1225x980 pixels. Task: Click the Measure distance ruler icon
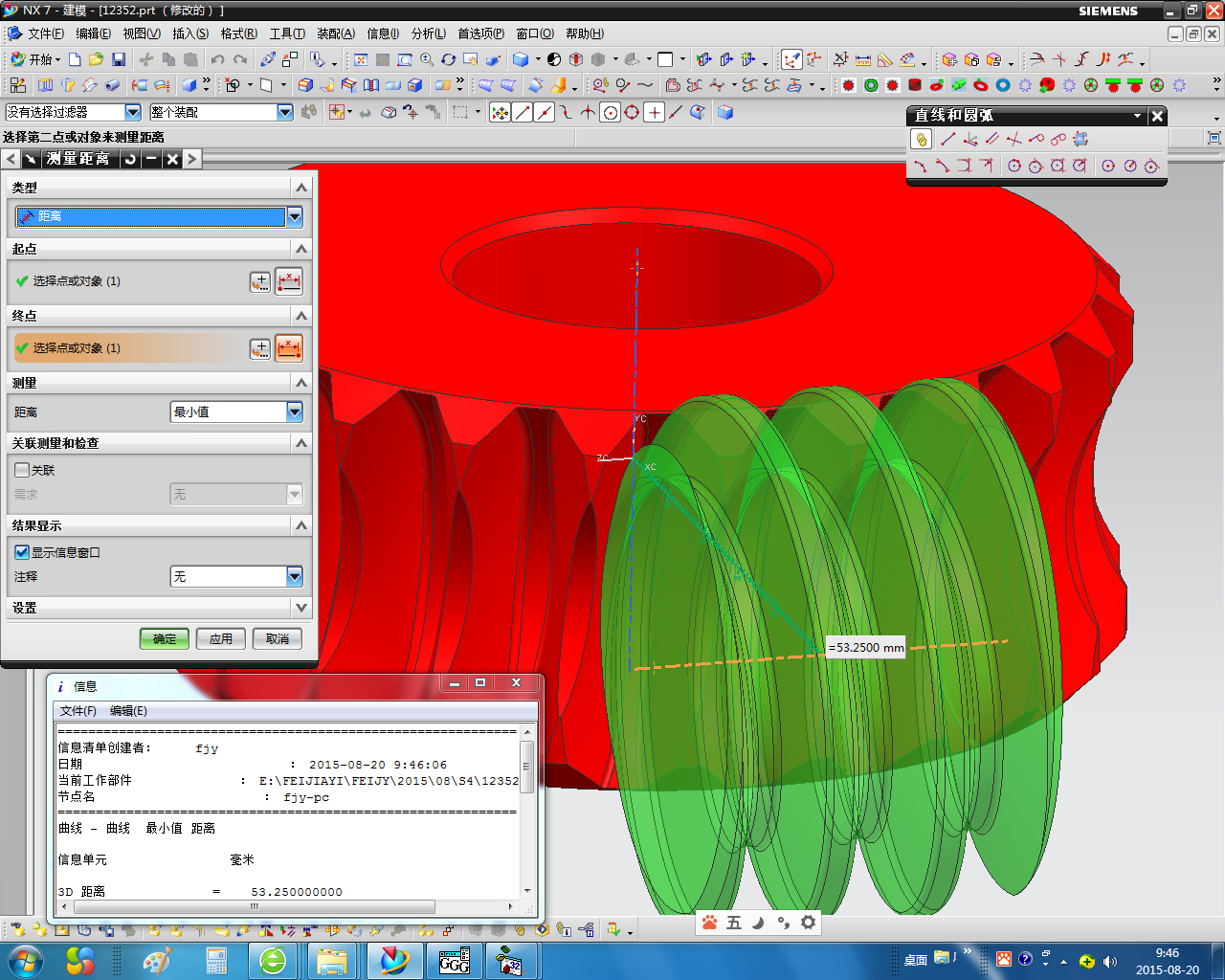(863, 59)
